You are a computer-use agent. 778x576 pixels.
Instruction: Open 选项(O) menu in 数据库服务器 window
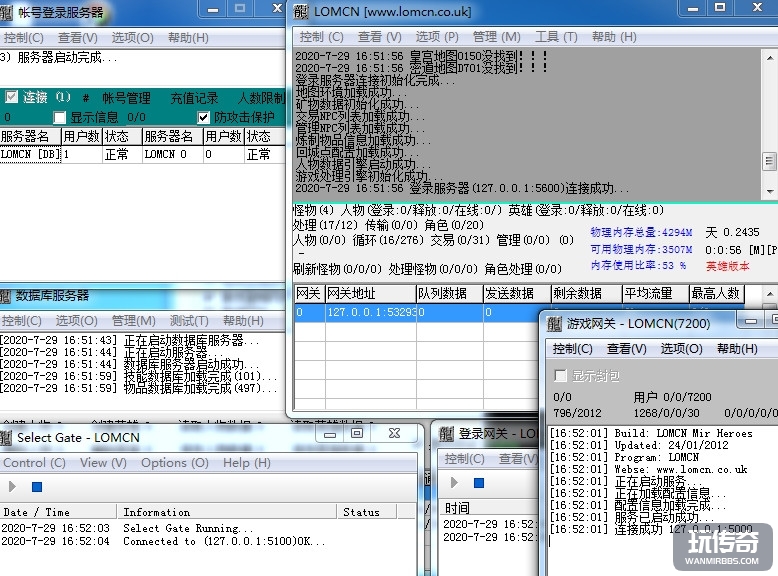76,321
